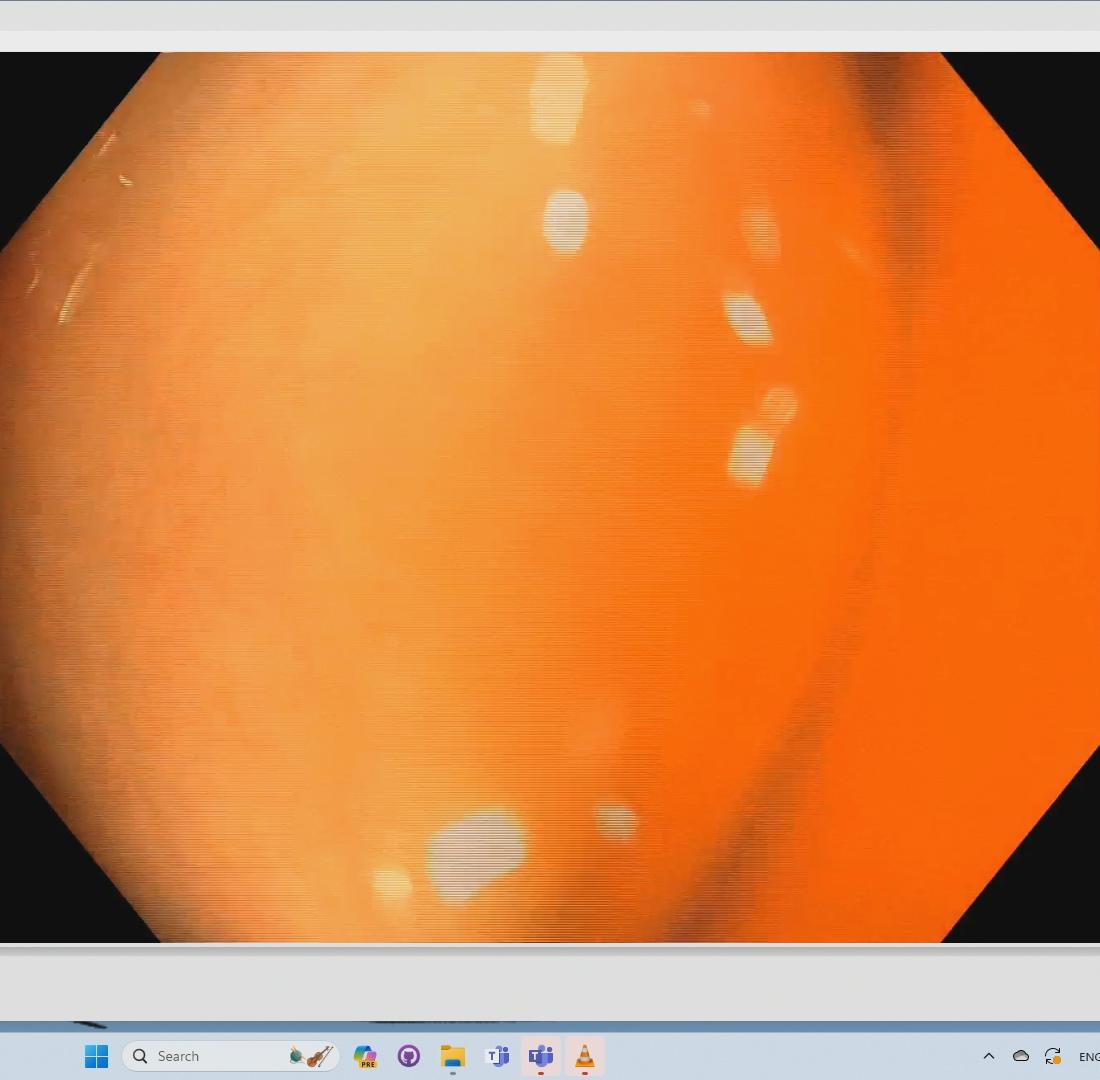
Task: Open the sync status tray icon
Action: click(x=1052, y=1055)
